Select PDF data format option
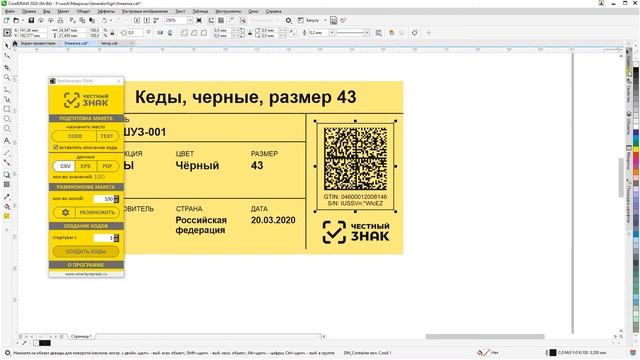 (107, 166)
